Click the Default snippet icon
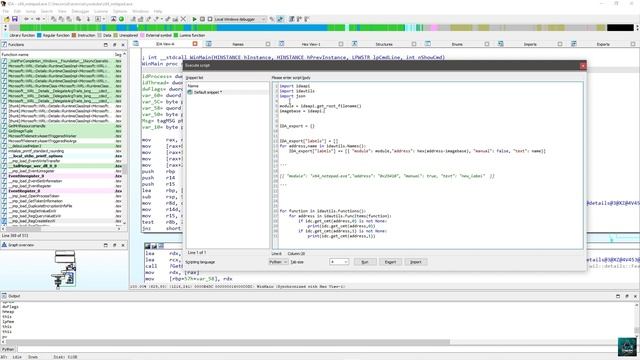The width and height of the screenshot is (640, 360). [190, 92]
